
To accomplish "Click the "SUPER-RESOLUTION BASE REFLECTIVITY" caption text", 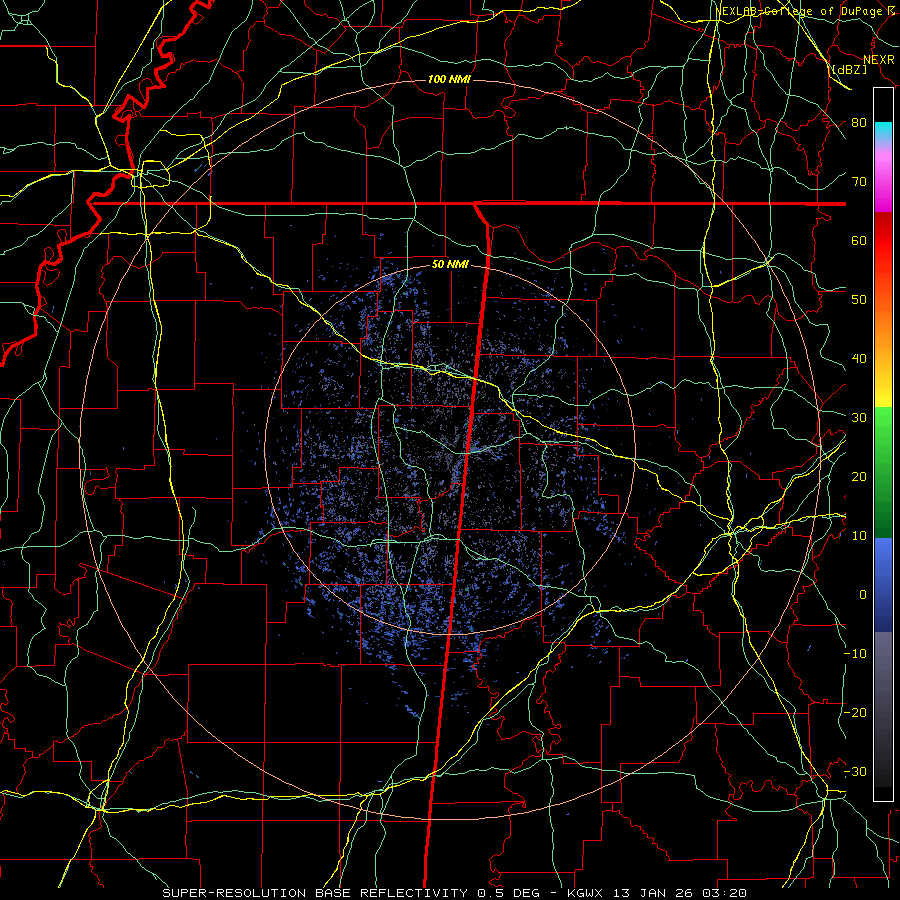I will pos(315,893).
